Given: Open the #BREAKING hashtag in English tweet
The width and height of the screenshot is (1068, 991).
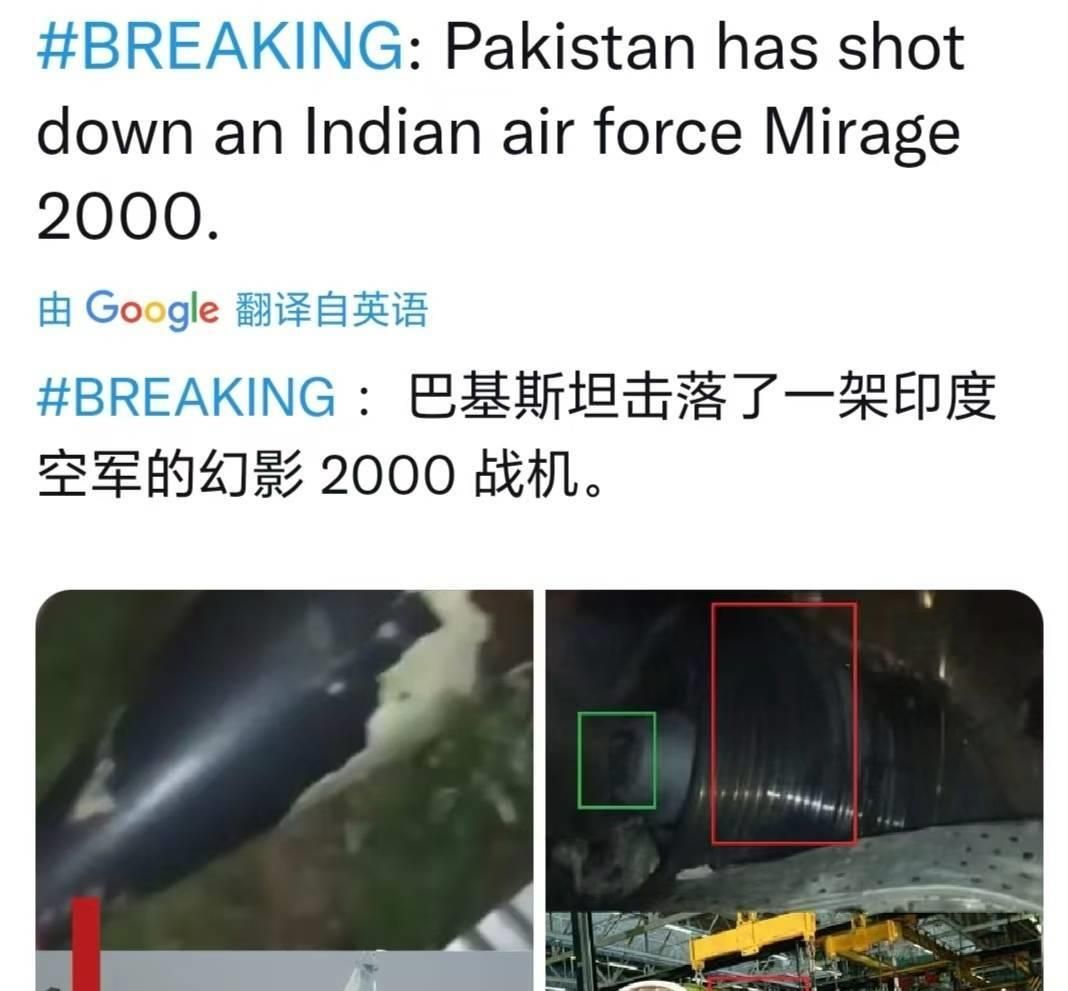Looking at the screenshot, I should click(x=221, y=46).
